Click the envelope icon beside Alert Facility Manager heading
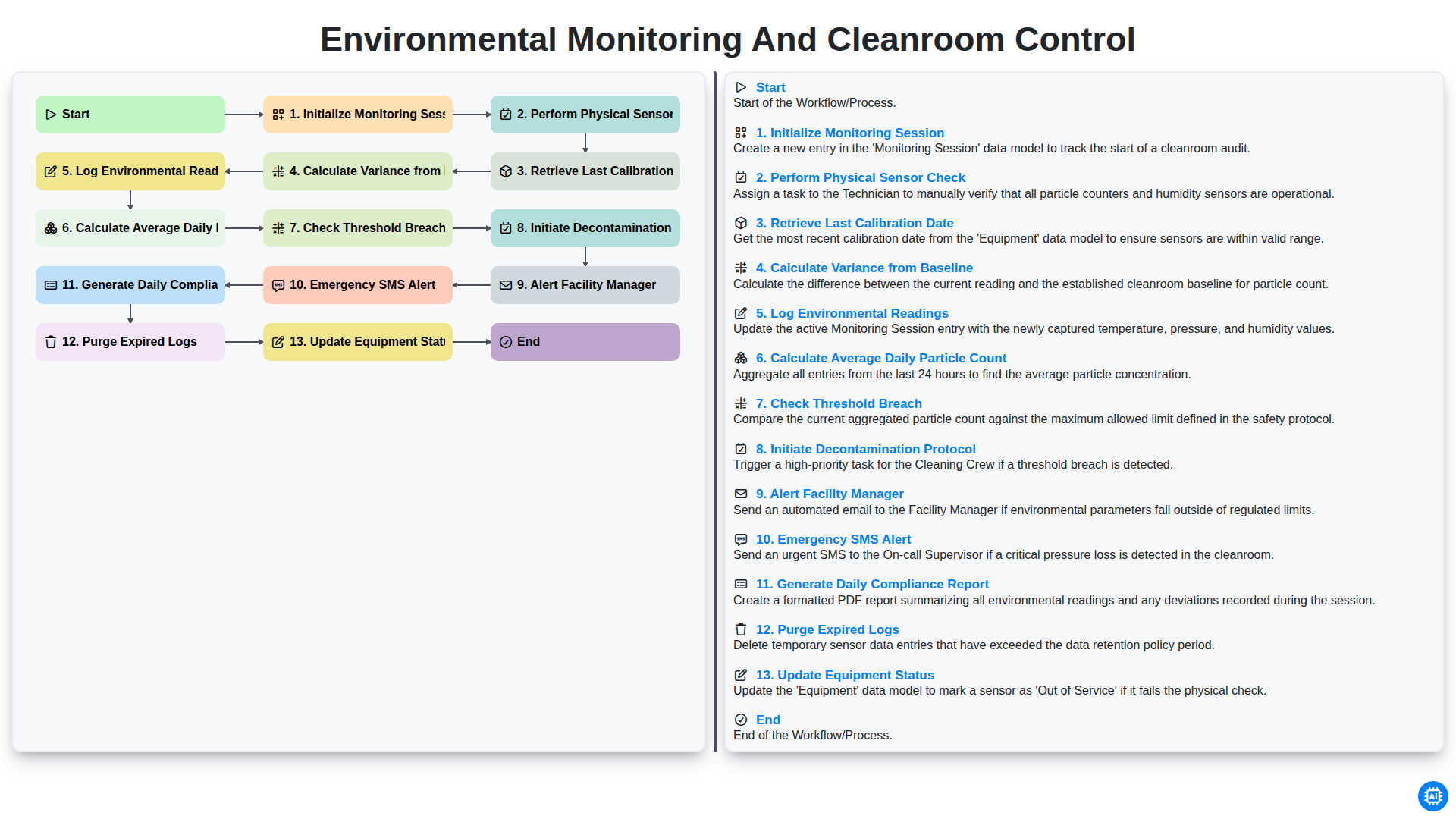1456x819 pixels. pos(741,494)
